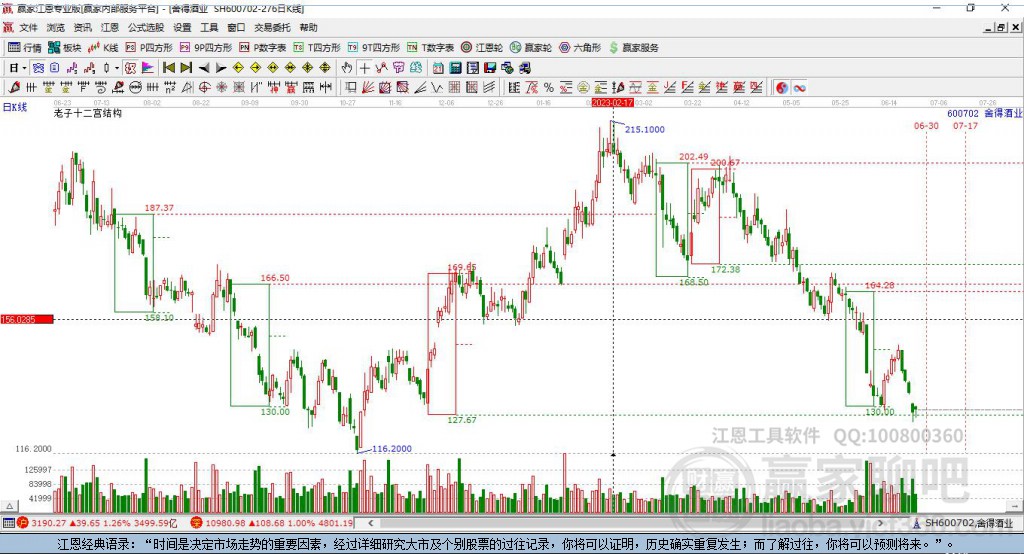Open the 9P四方形 tool
Screen dimensions: 1024x554
click(206, 48)
